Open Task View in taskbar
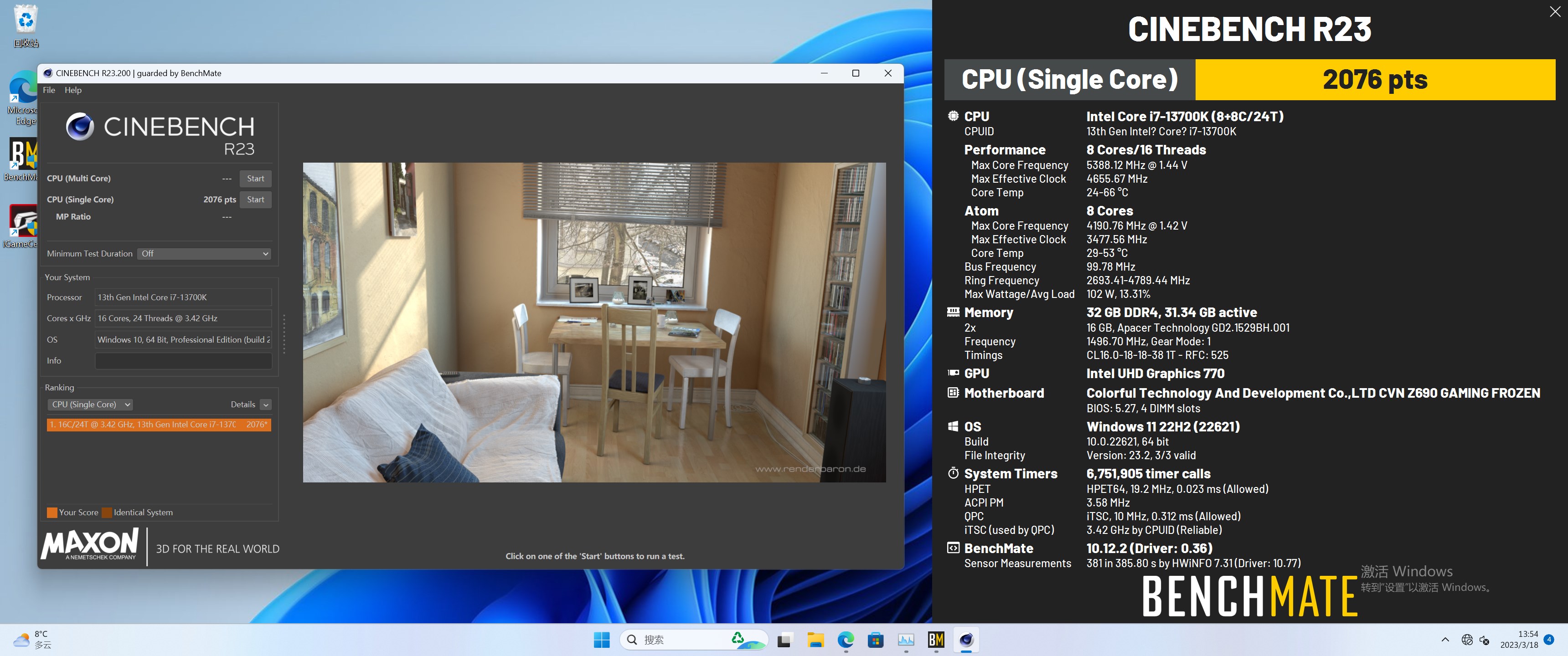The height and width of the screenshot is (656, 1568). [x=784, y=640]
